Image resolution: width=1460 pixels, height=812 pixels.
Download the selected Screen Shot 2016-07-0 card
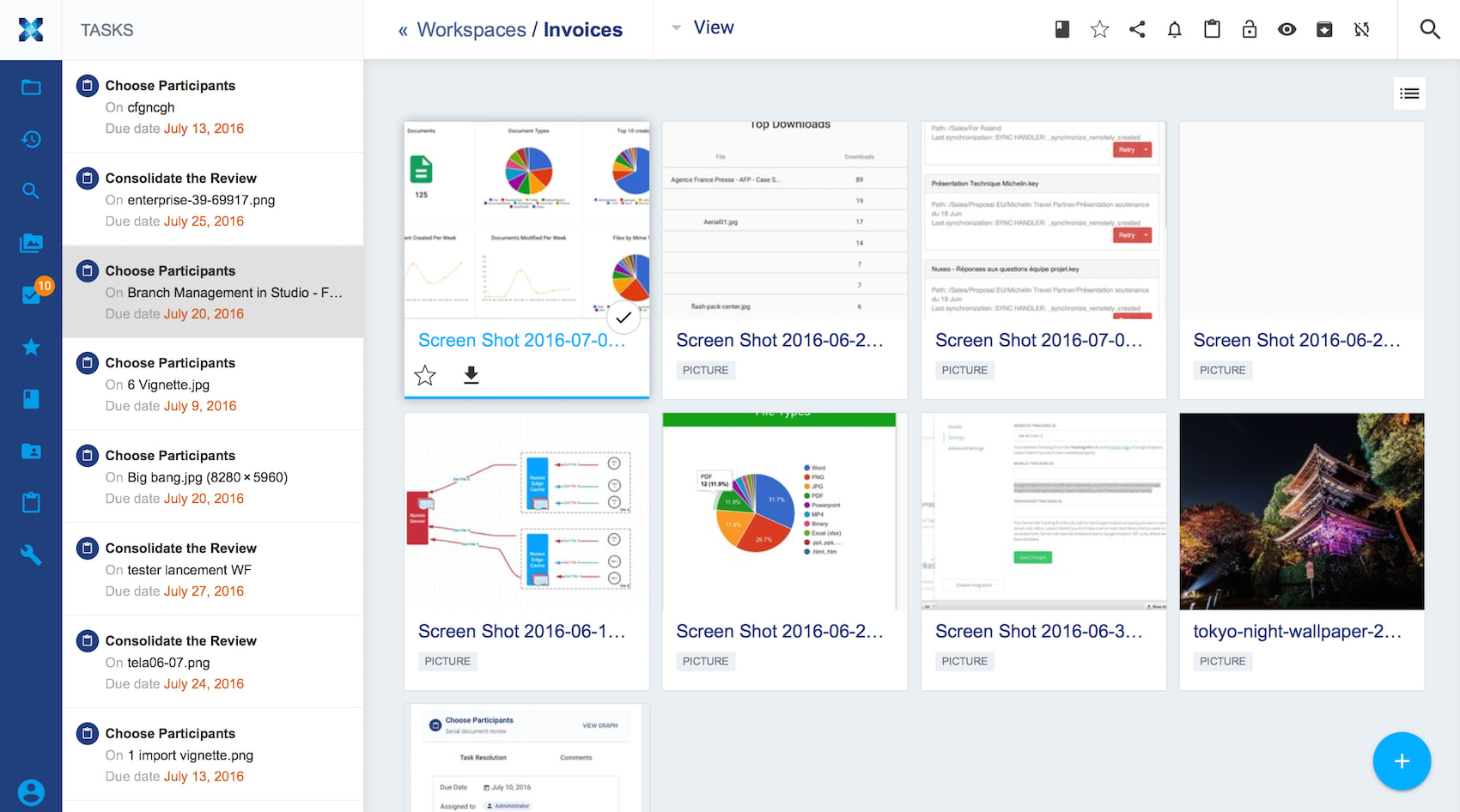[471, 375]
